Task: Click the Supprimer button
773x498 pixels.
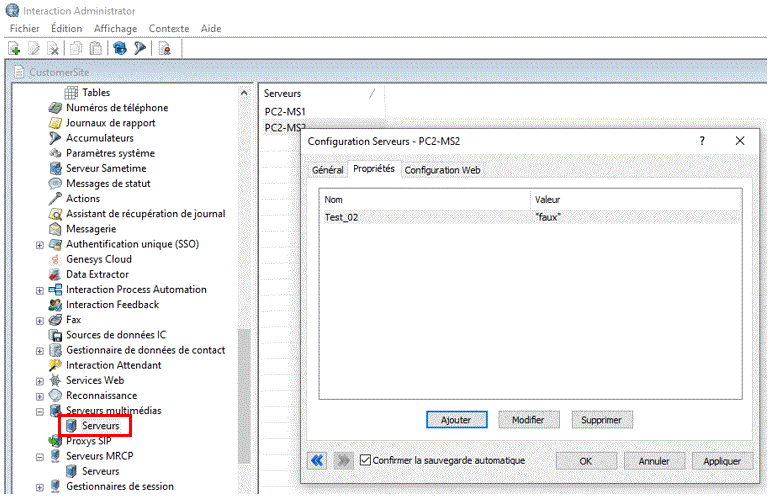Action: (601, 420)
